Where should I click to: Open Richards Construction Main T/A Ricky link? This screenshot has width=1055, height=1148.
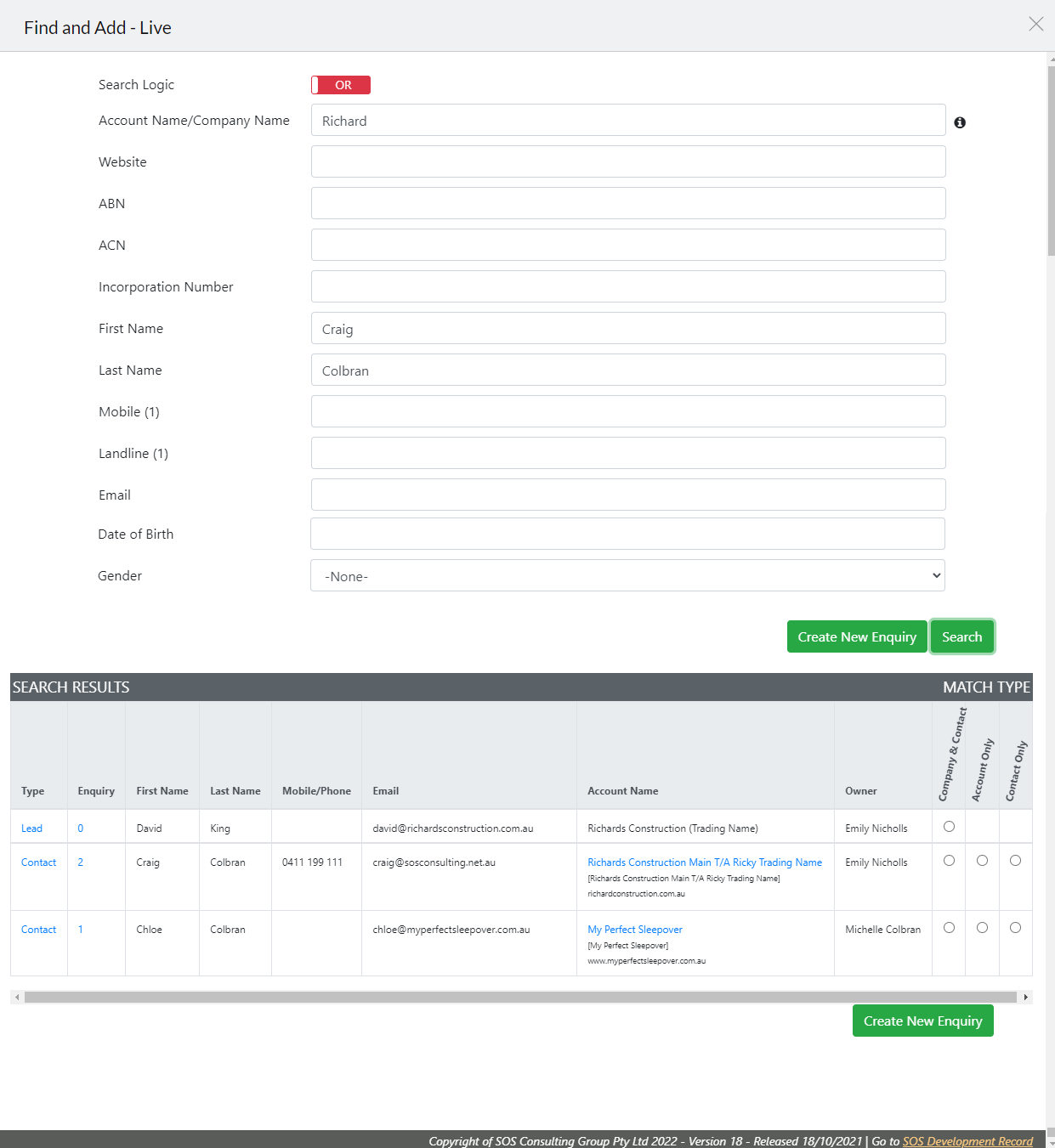705,862
